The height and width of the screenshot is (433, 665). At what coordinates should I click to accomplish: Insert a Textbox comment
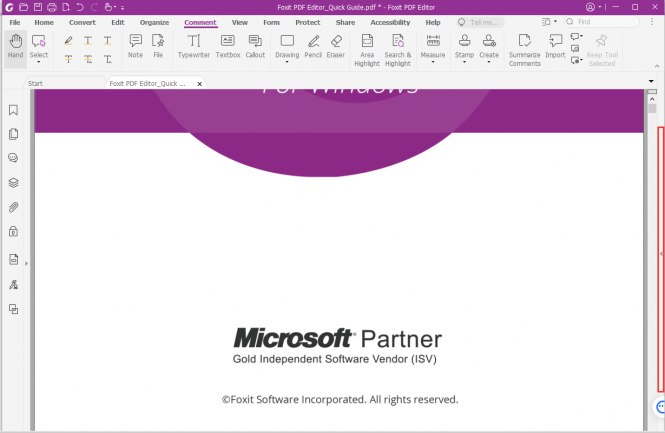pyautogui.click(x=228, y=47)
